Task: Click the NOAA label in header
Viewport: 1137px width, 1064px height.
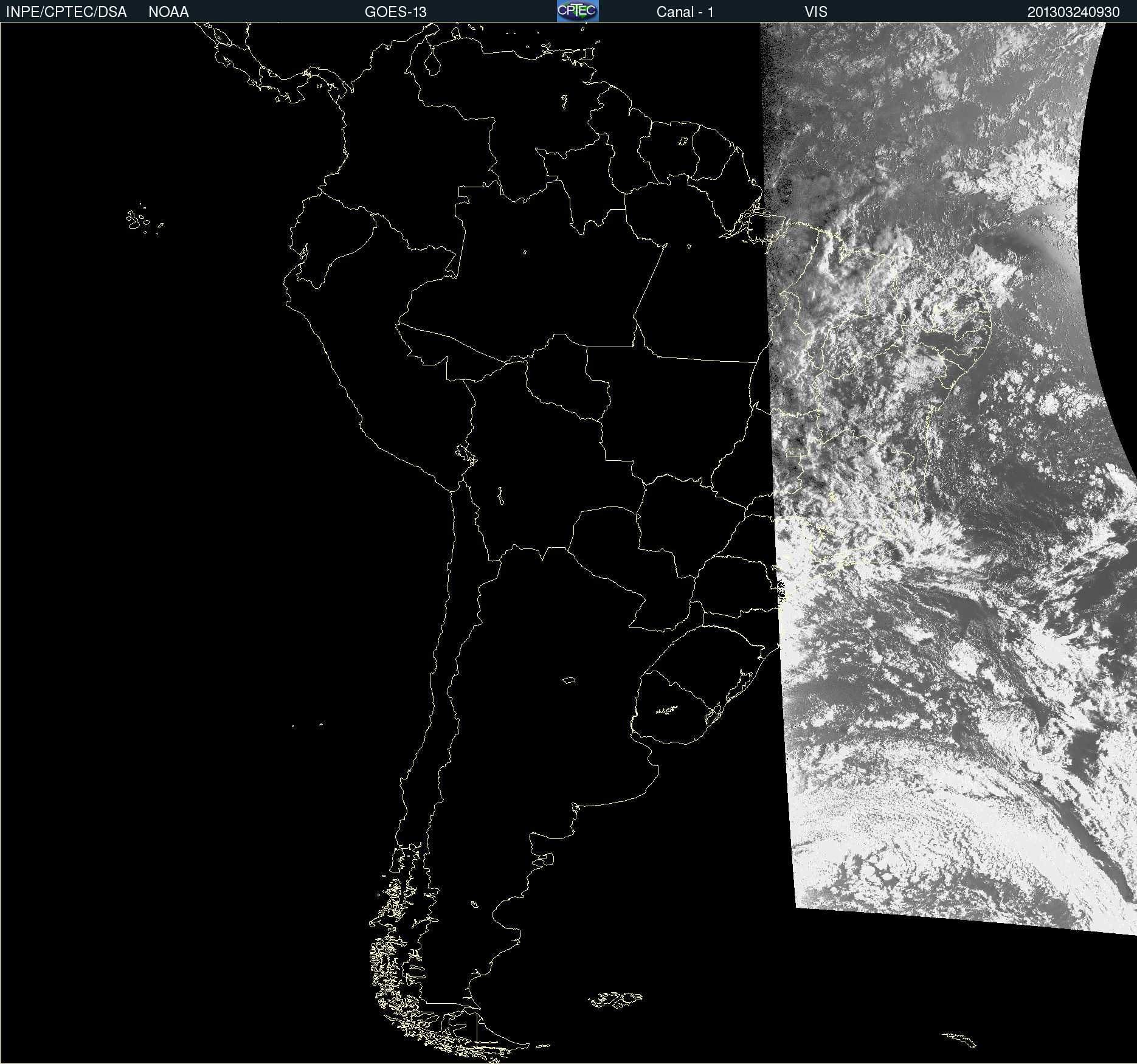Action: [x=168, y=12]
